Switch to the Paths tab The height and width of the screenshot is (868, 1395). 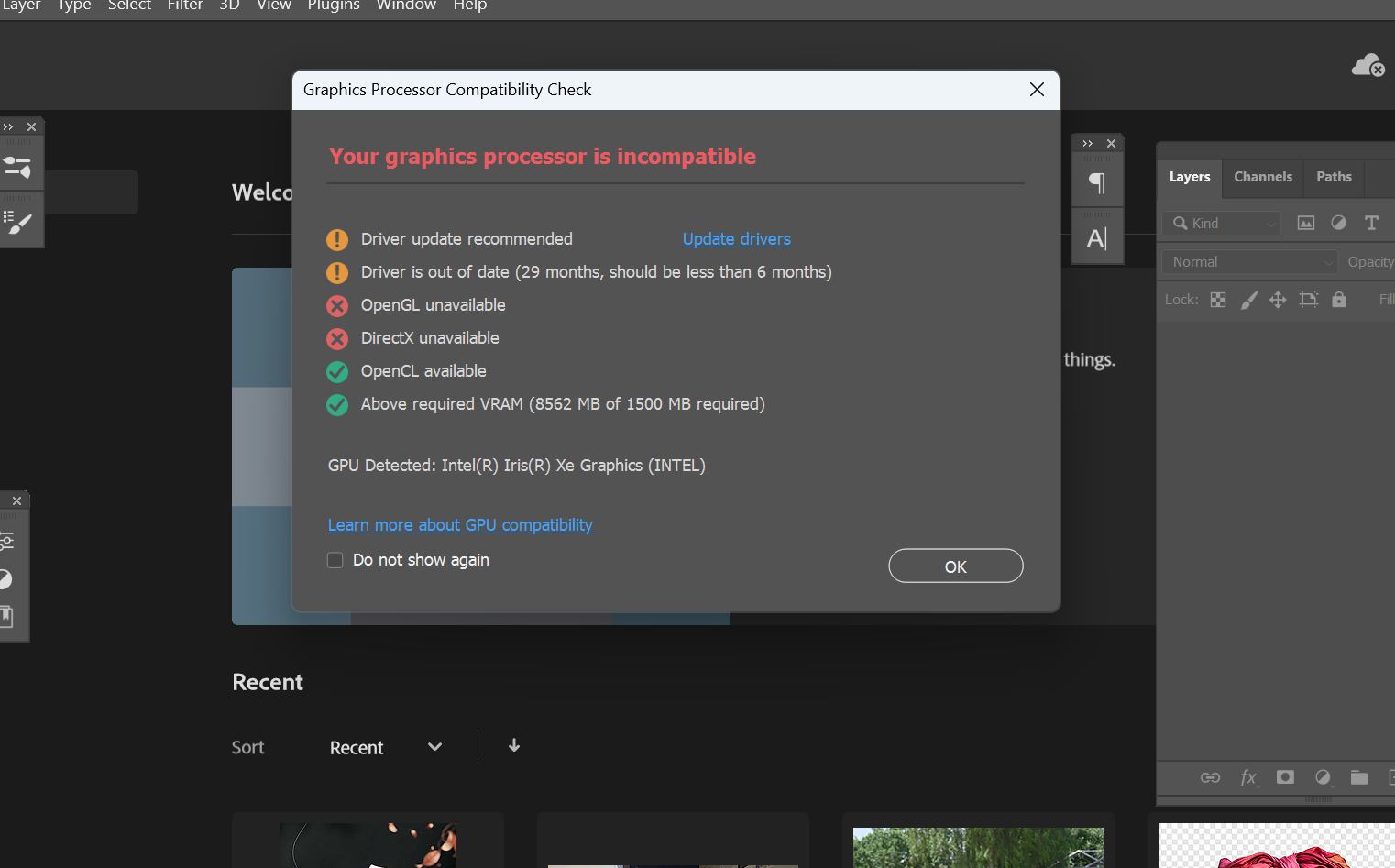click(1335, 177)
